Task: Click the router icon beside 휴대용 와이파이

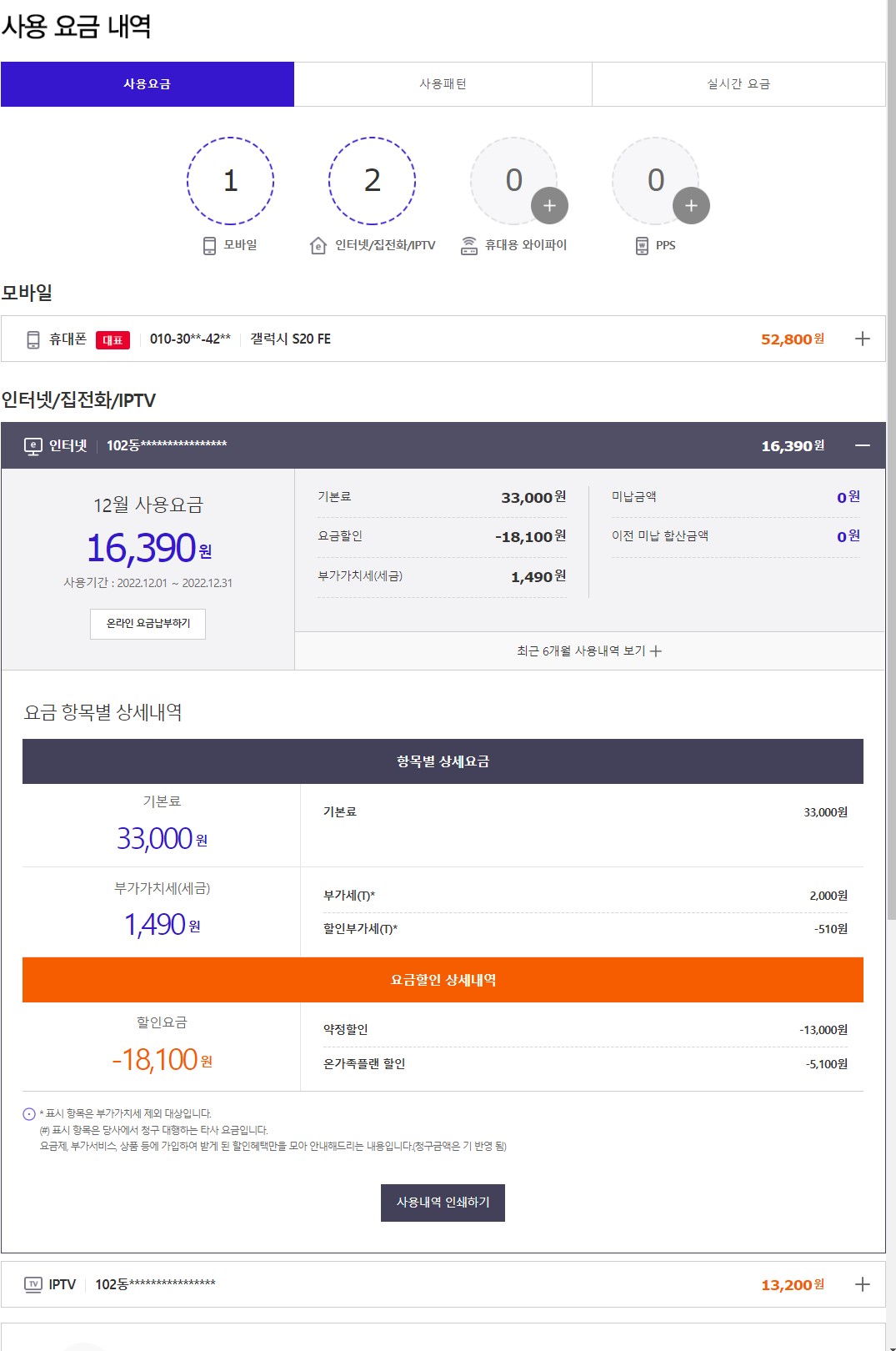Action: point(469,245)
